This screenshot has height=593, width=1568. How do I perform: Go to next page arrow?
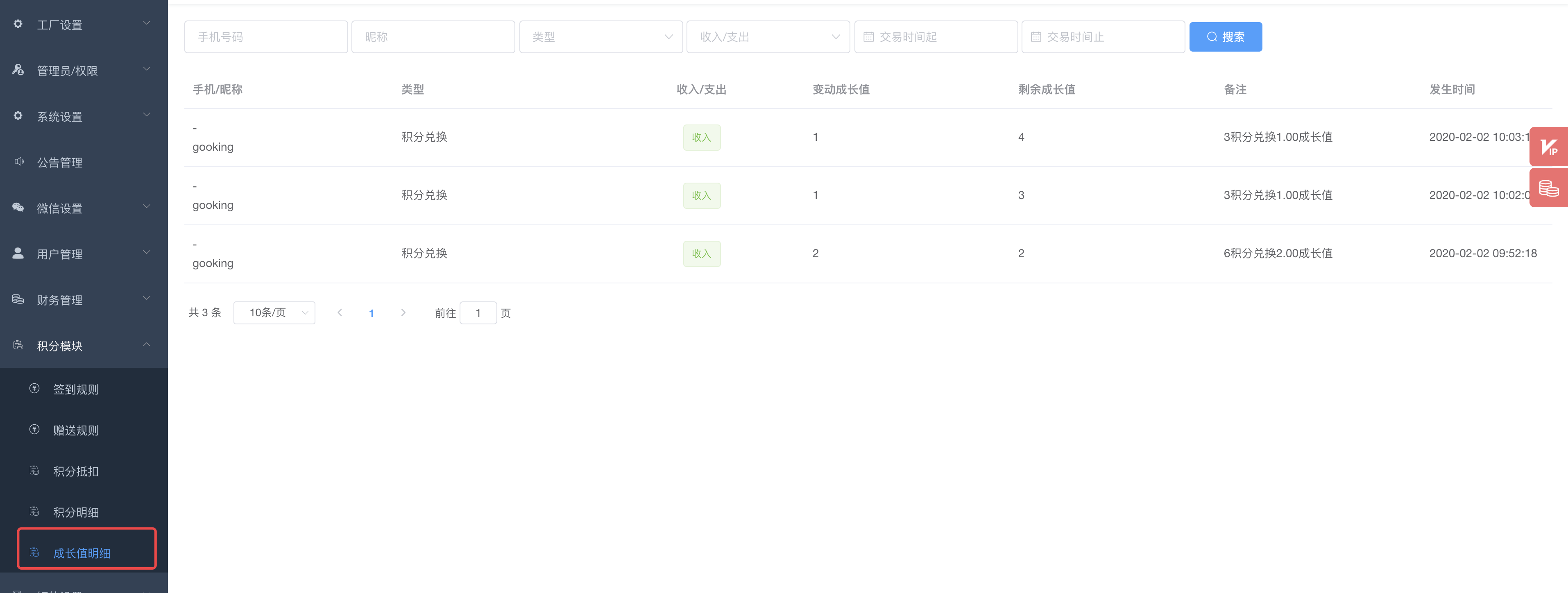[x=403, y=313]
